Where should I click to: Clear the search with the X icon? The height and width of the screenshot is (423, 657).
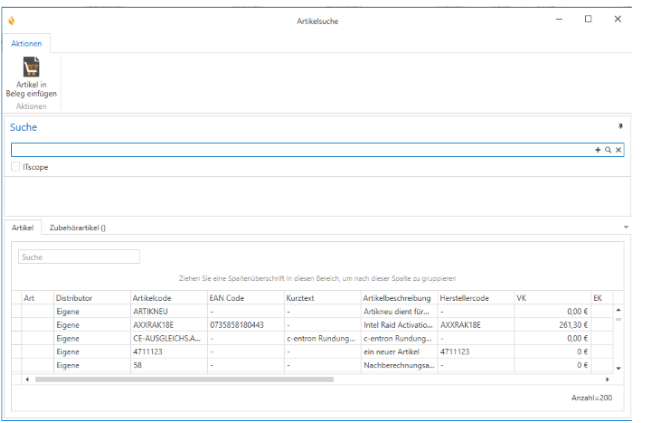(618, 149)
